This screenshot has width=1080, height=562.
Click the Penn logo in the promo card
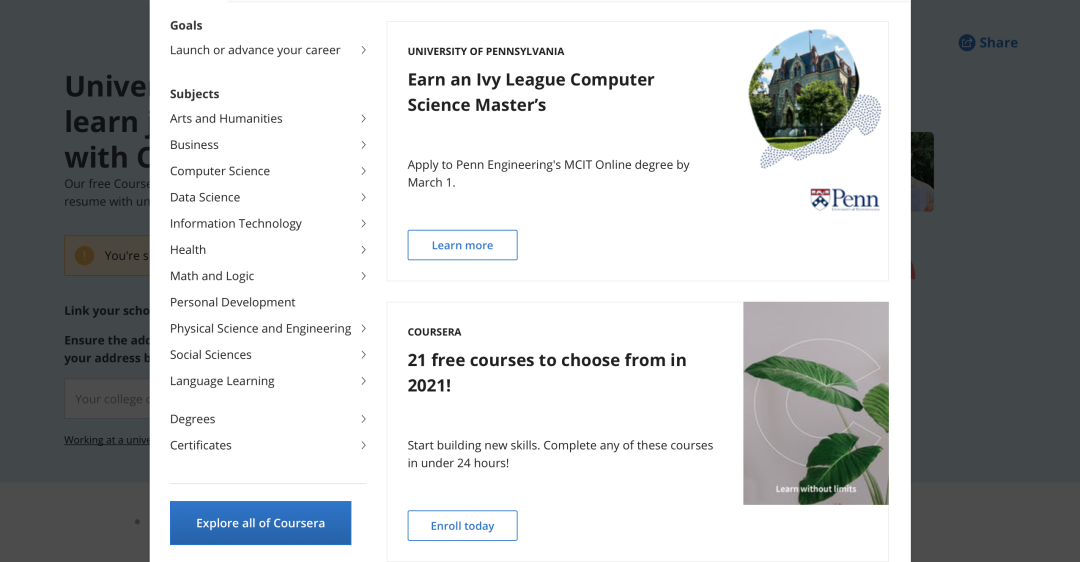click(x=845, y=199)
